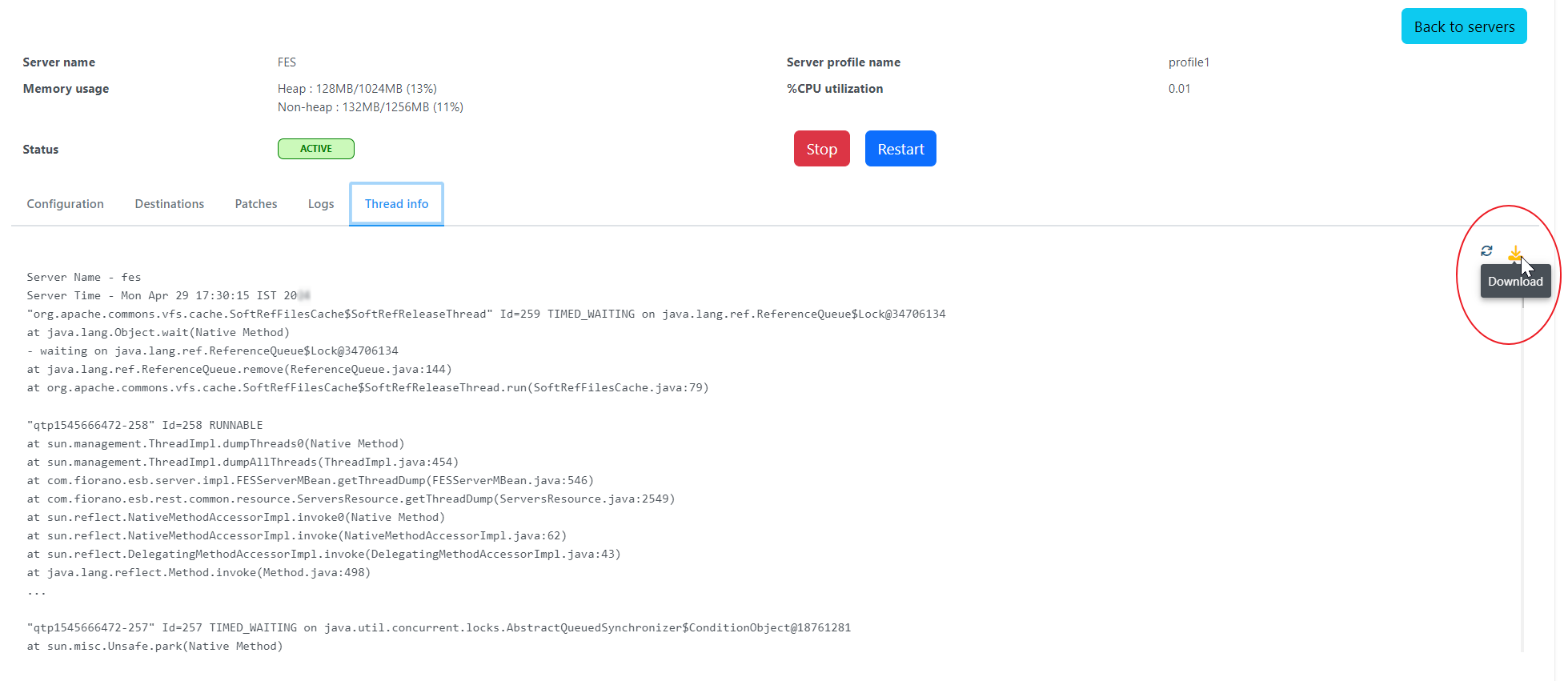The height and width of the screenshot is (681, 1568).
Task: Click the orange download thread dump icon
Action: click(x=1514, y=254)
